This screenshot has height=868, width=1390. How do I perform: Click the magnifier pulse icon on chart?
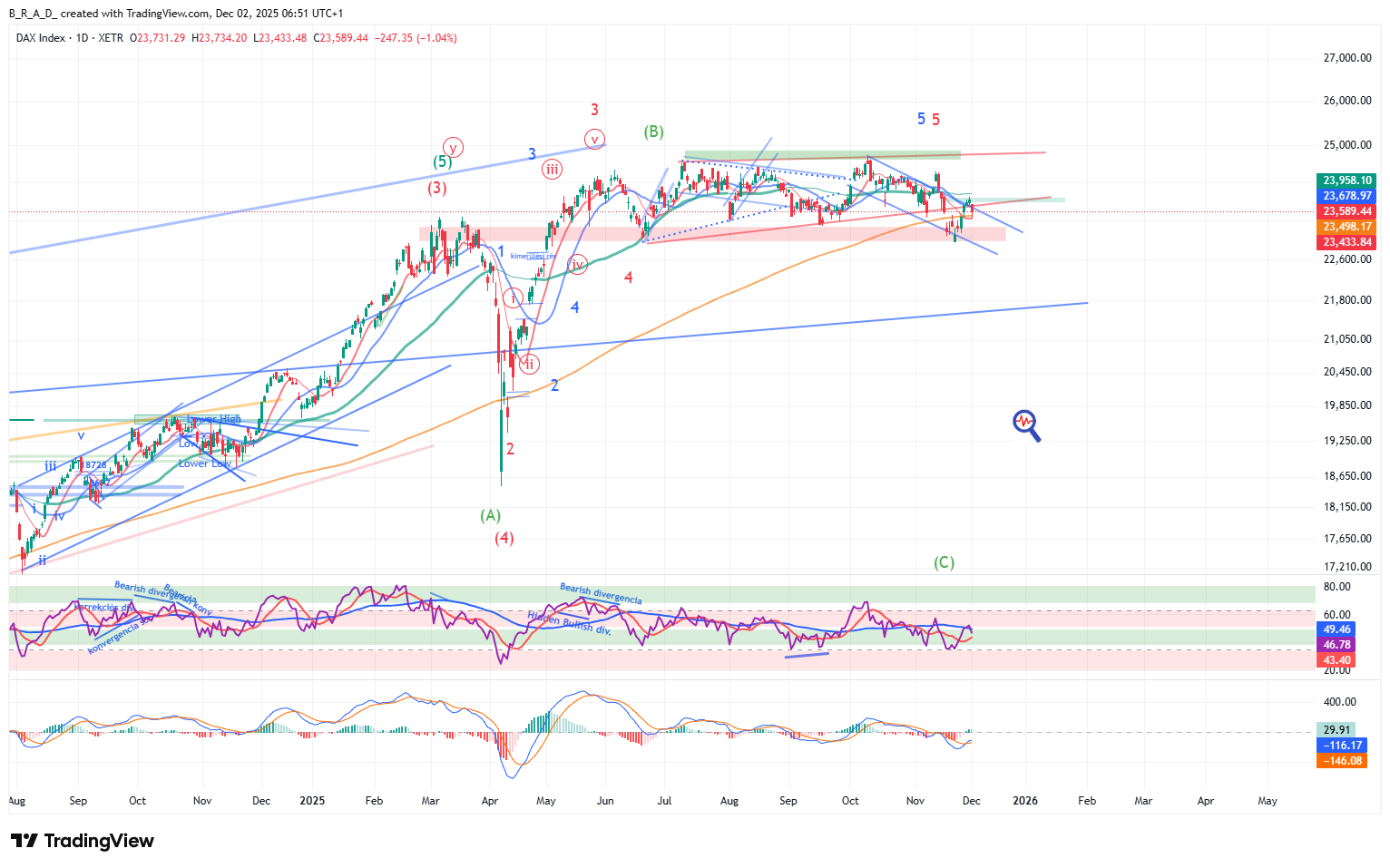coord(1026,424)
